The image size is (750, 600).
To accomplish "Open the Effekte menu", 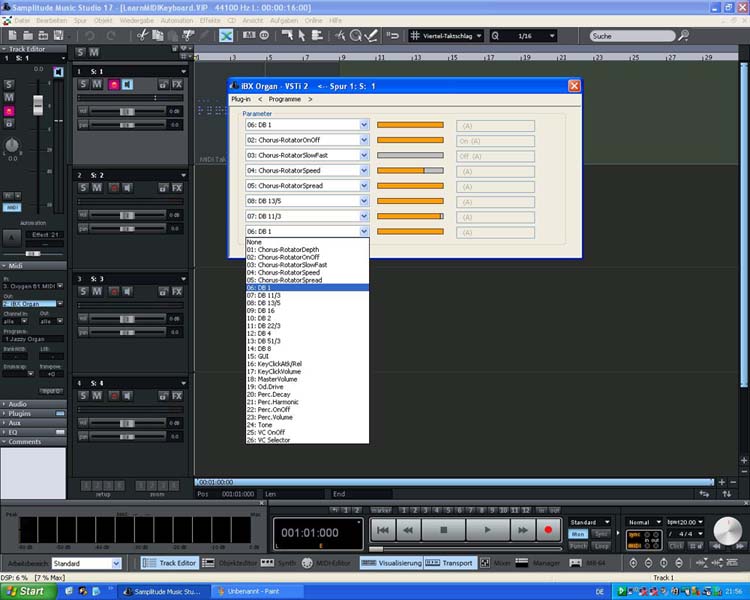I will point(210,21).
